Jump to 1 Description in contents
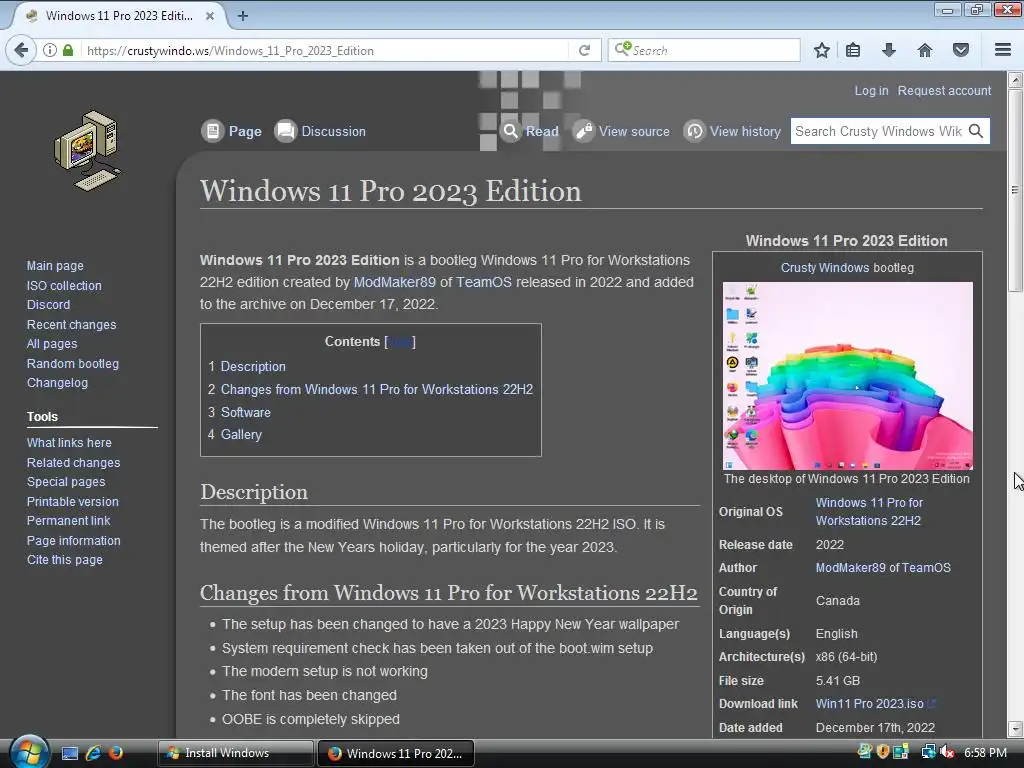This screenshot has width=1024, height=768. (x=247, y=366)
